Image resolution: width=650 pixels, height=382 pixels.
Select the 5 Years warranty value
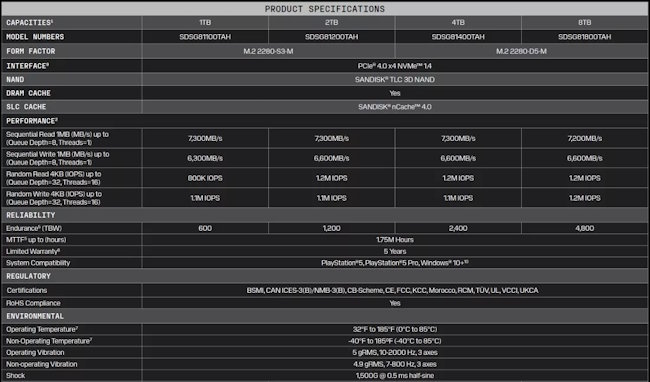coord(395,251)
